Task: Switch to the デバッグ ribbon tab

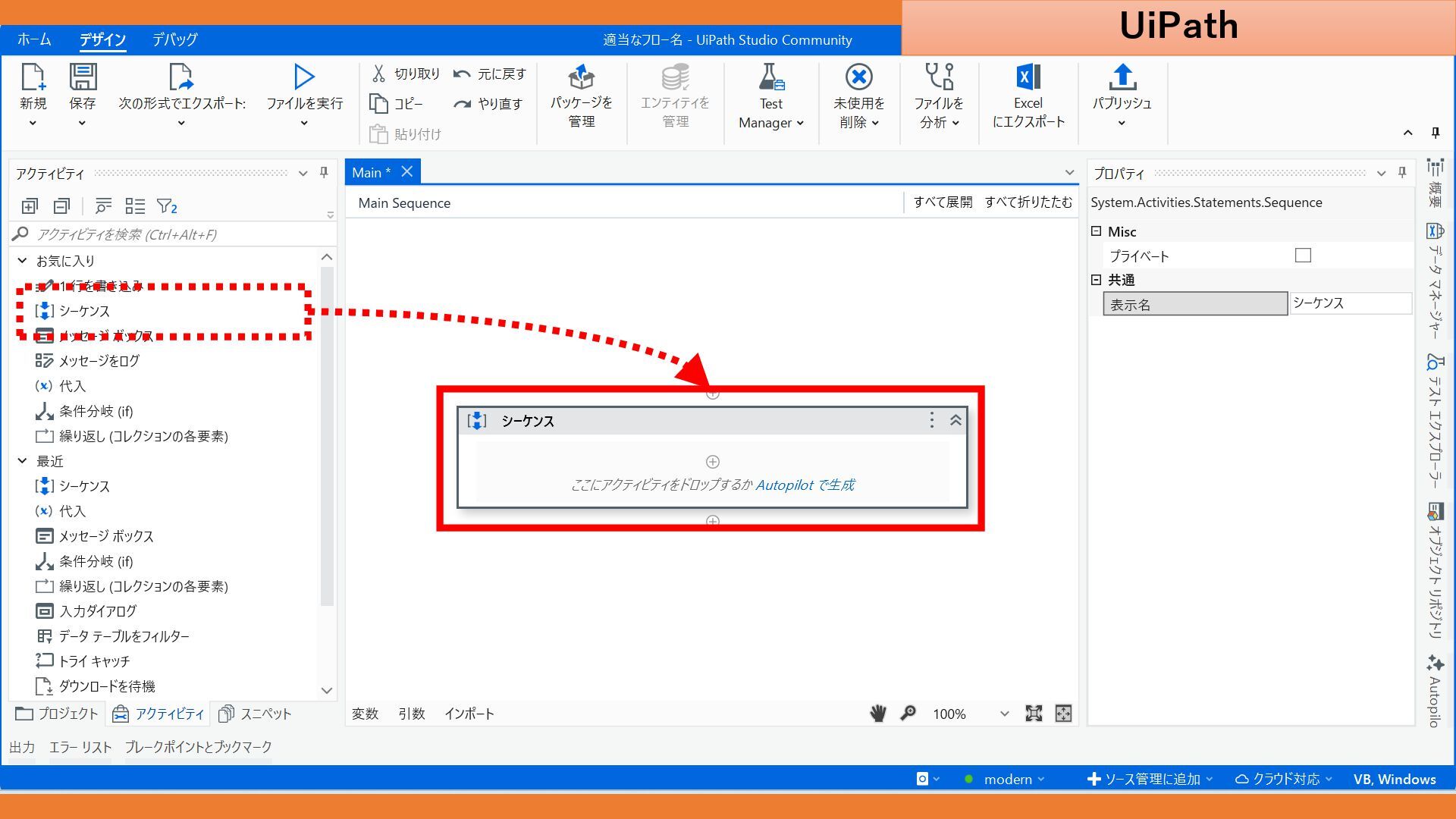Action: coord(174,39)
